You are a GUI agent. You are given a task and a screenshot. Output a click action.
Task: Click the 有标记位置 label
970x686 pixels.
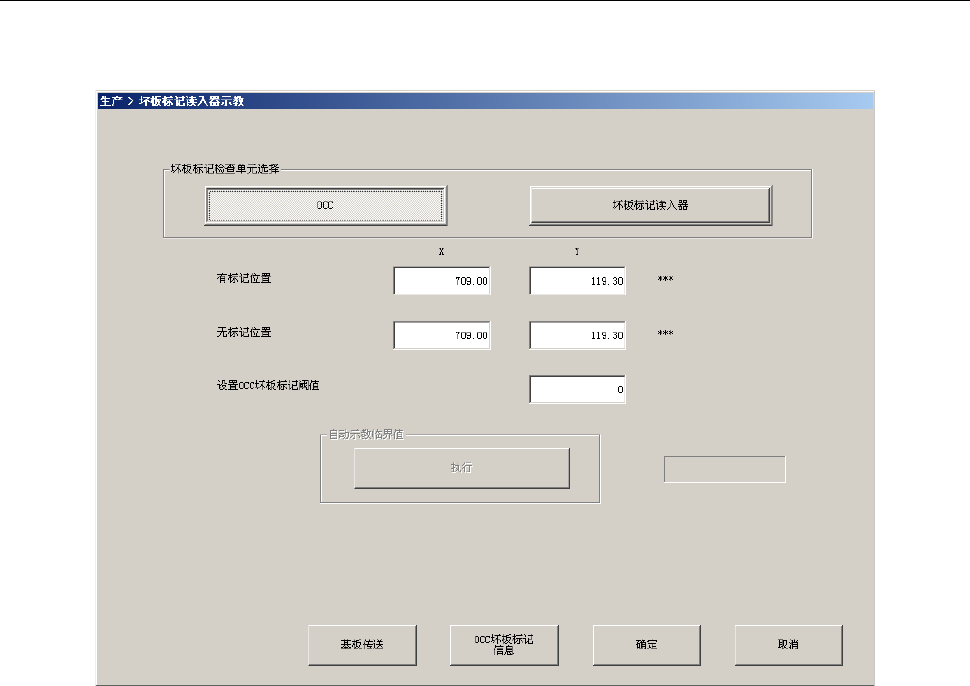244,278
